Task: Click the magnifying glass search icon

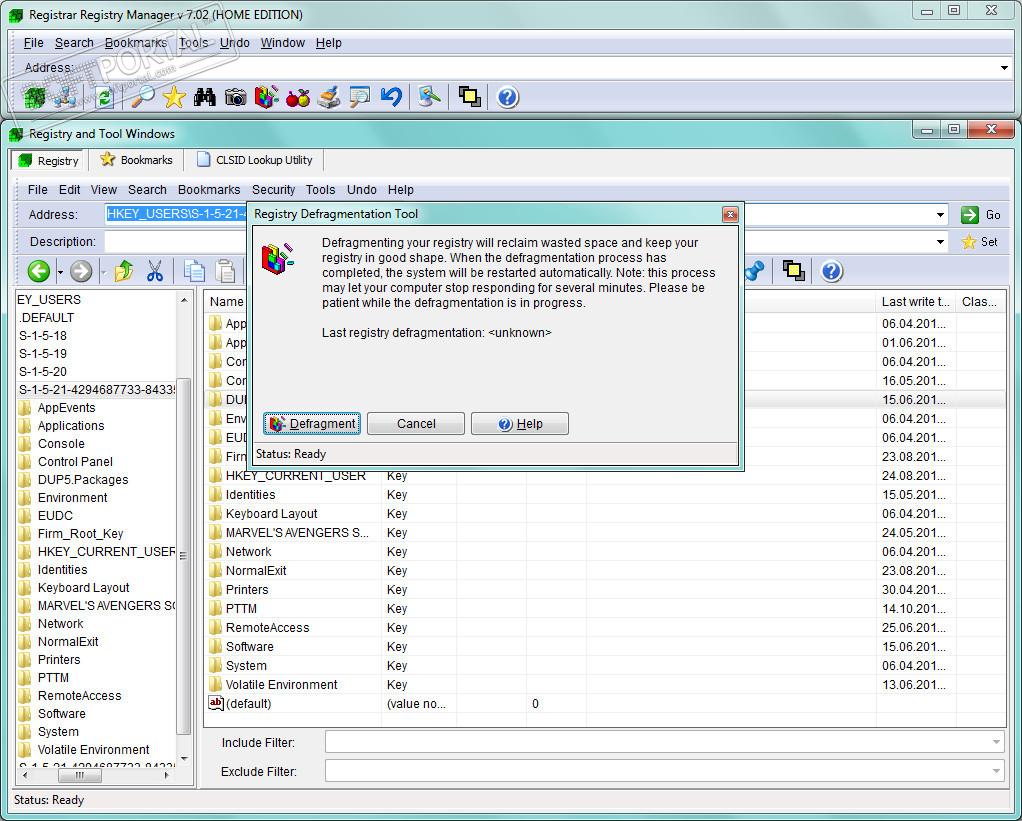Action: pos(142,98)
